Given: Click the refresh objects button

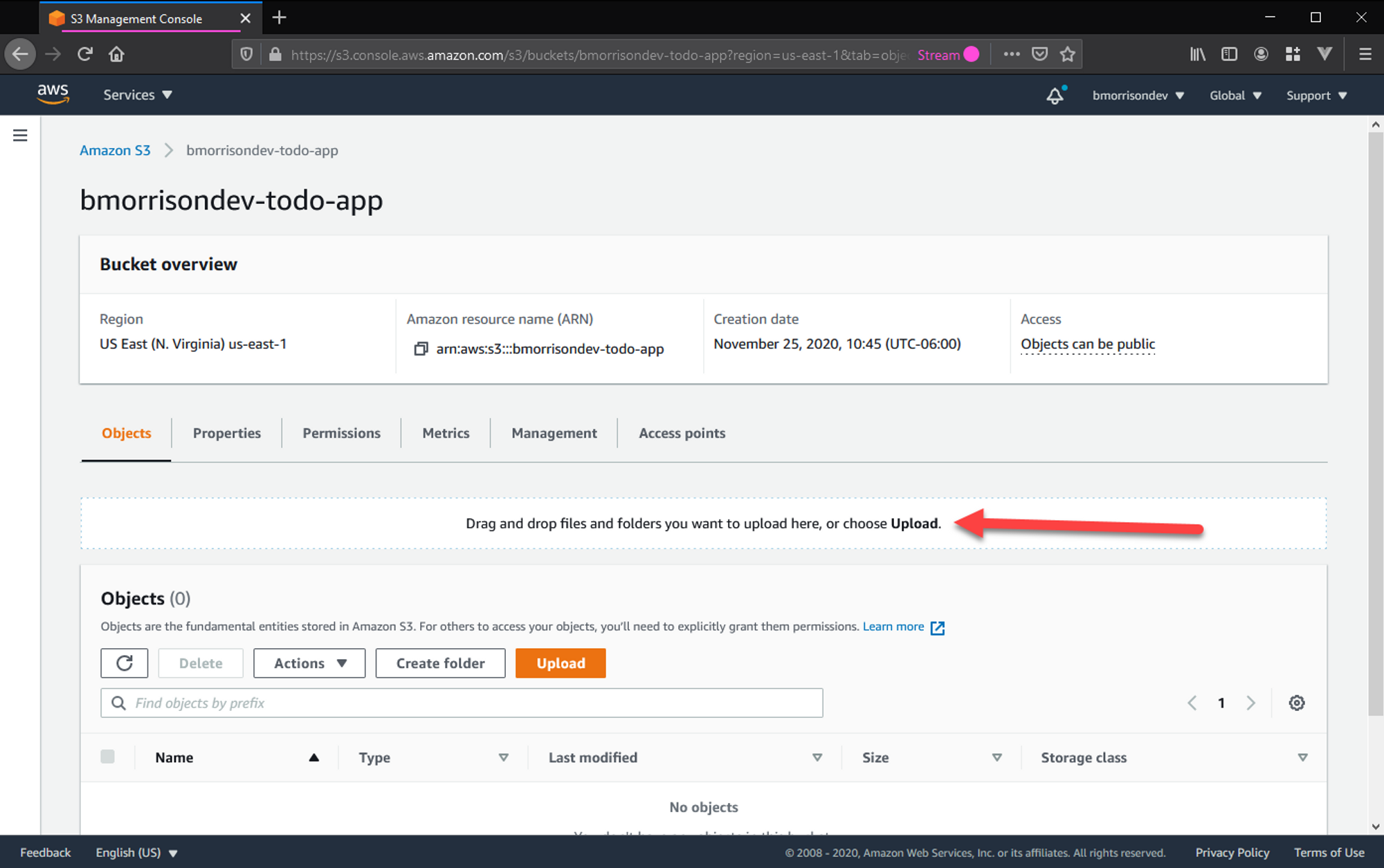Looking at the screenshot, I should (x=125, y=663).
